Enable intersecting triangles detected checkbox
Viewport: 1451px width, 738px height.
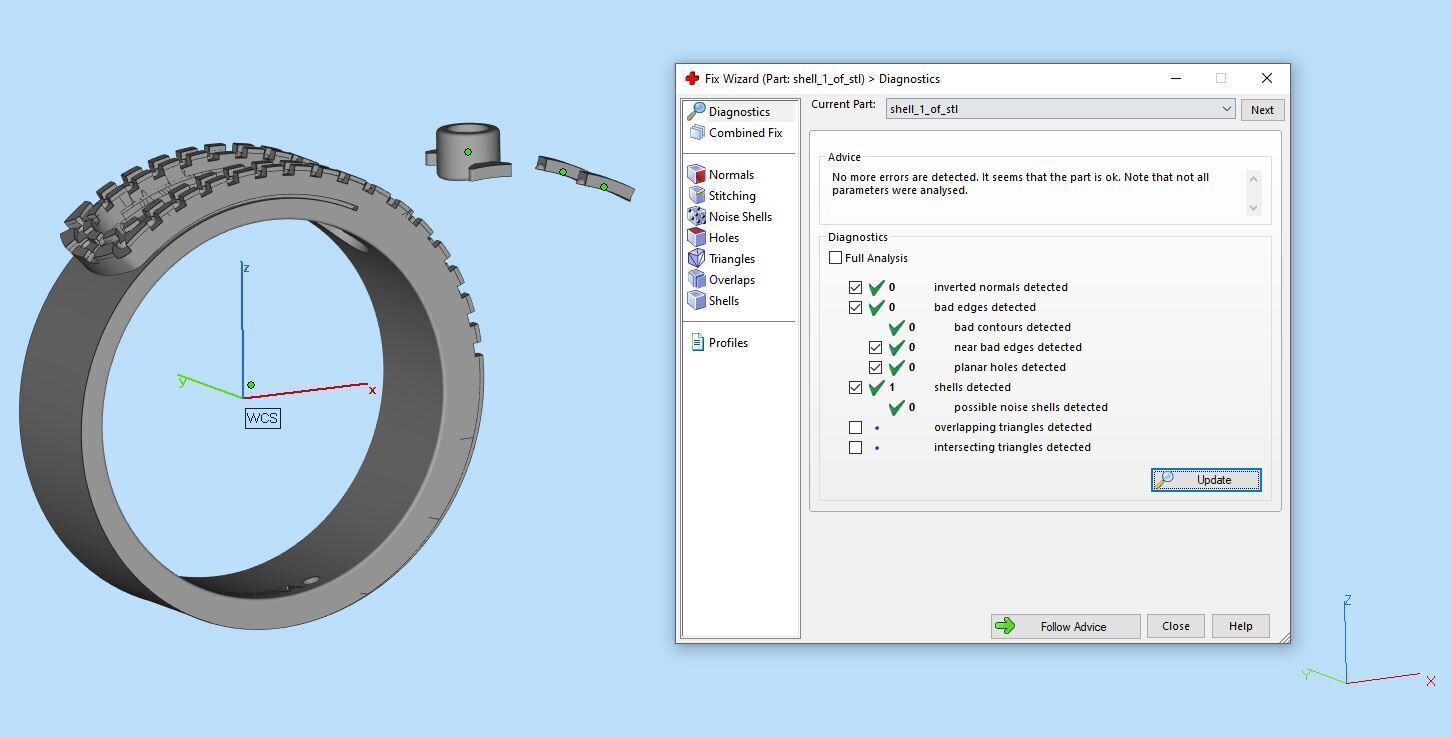pyautogui.click(x=855, y=447)
